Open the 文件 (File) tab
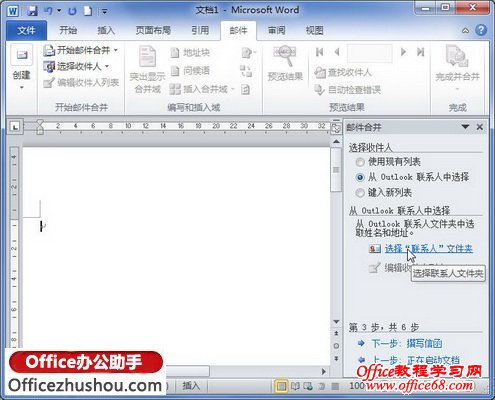Image resolution: width=495 pixels, height=400 pixels. (26, 31)
